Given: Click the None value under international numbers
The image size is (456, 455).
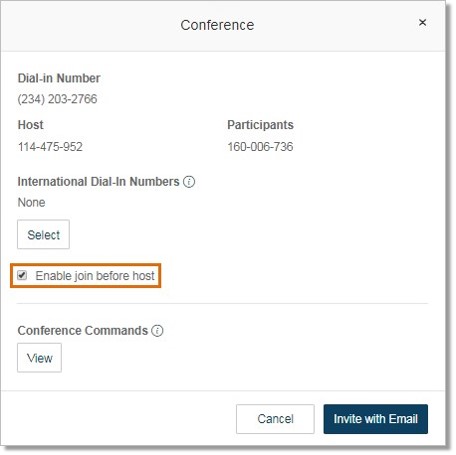Looking at the screenshot, I should [x=31, y=202].
